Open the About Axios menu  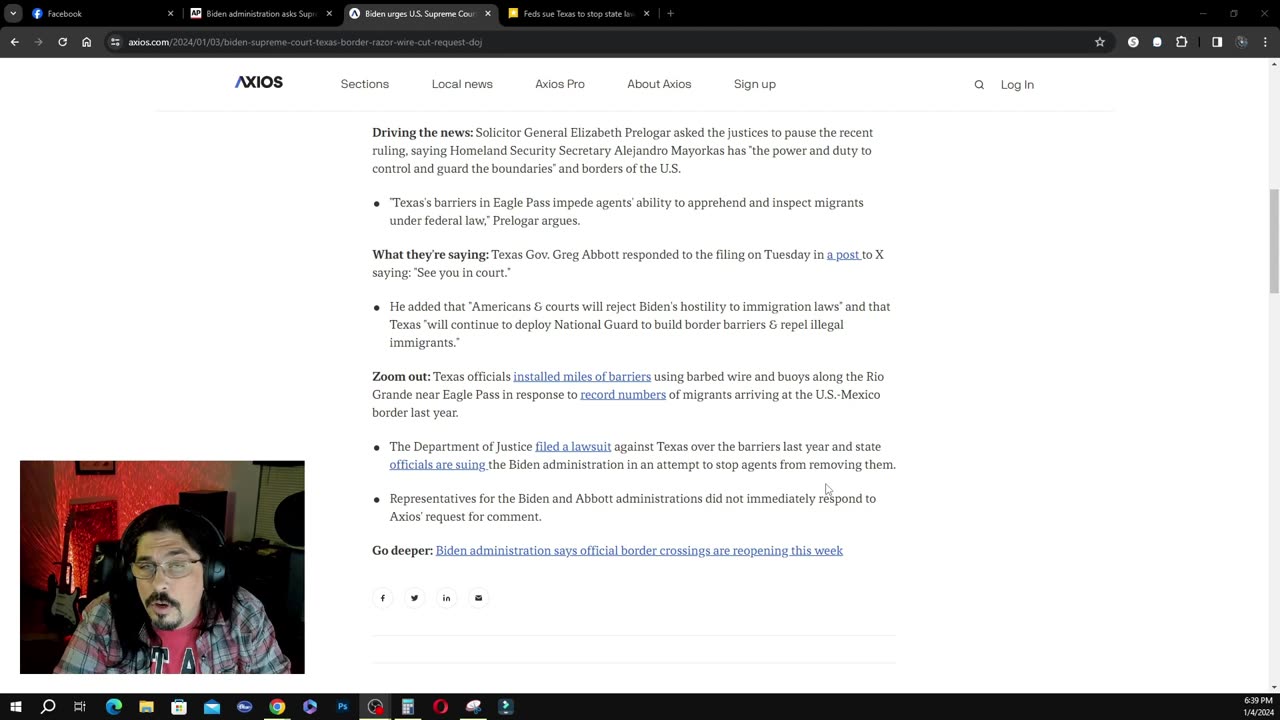point(659,84)
